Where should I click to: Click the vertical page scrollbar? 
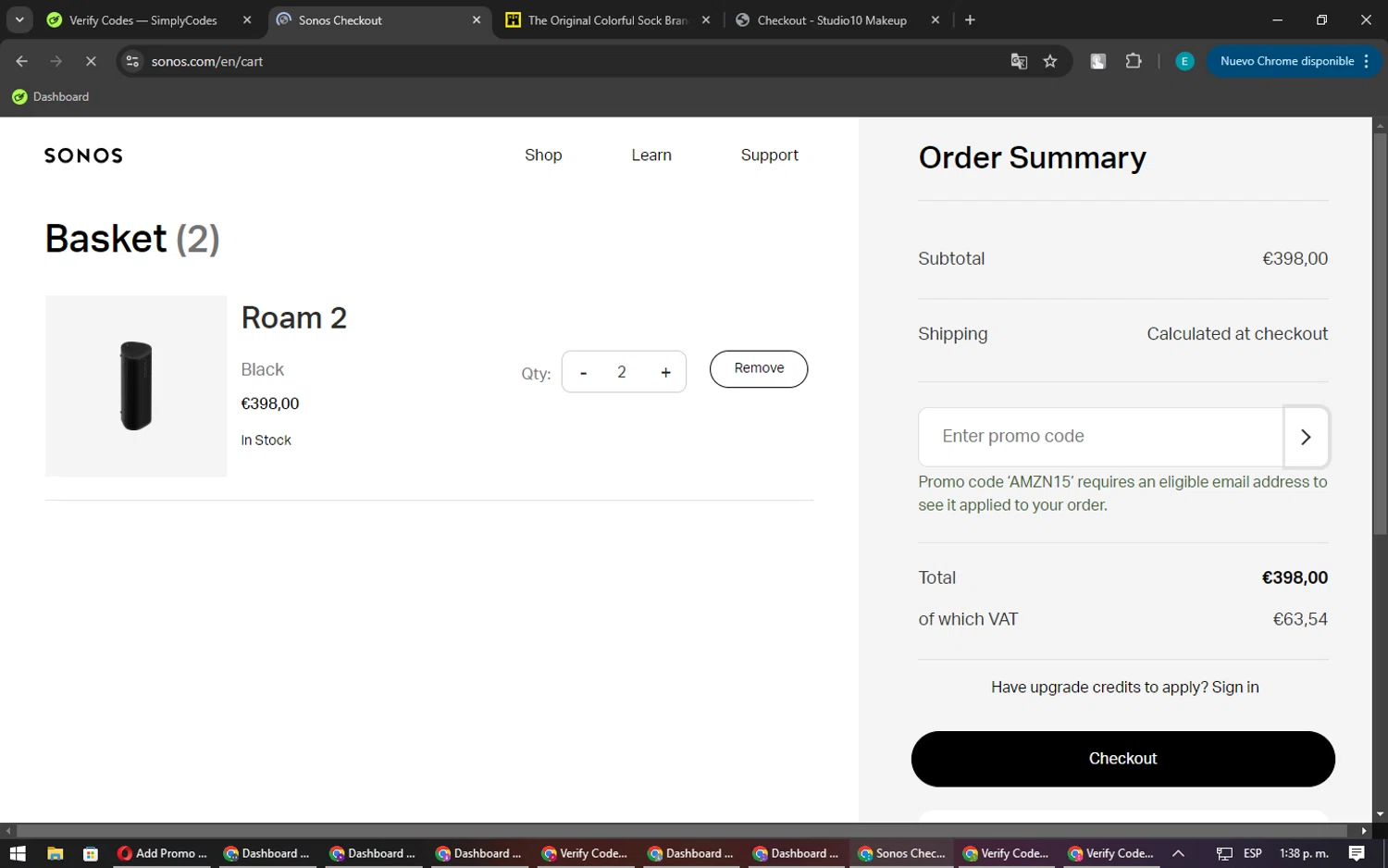(1380, 333)
